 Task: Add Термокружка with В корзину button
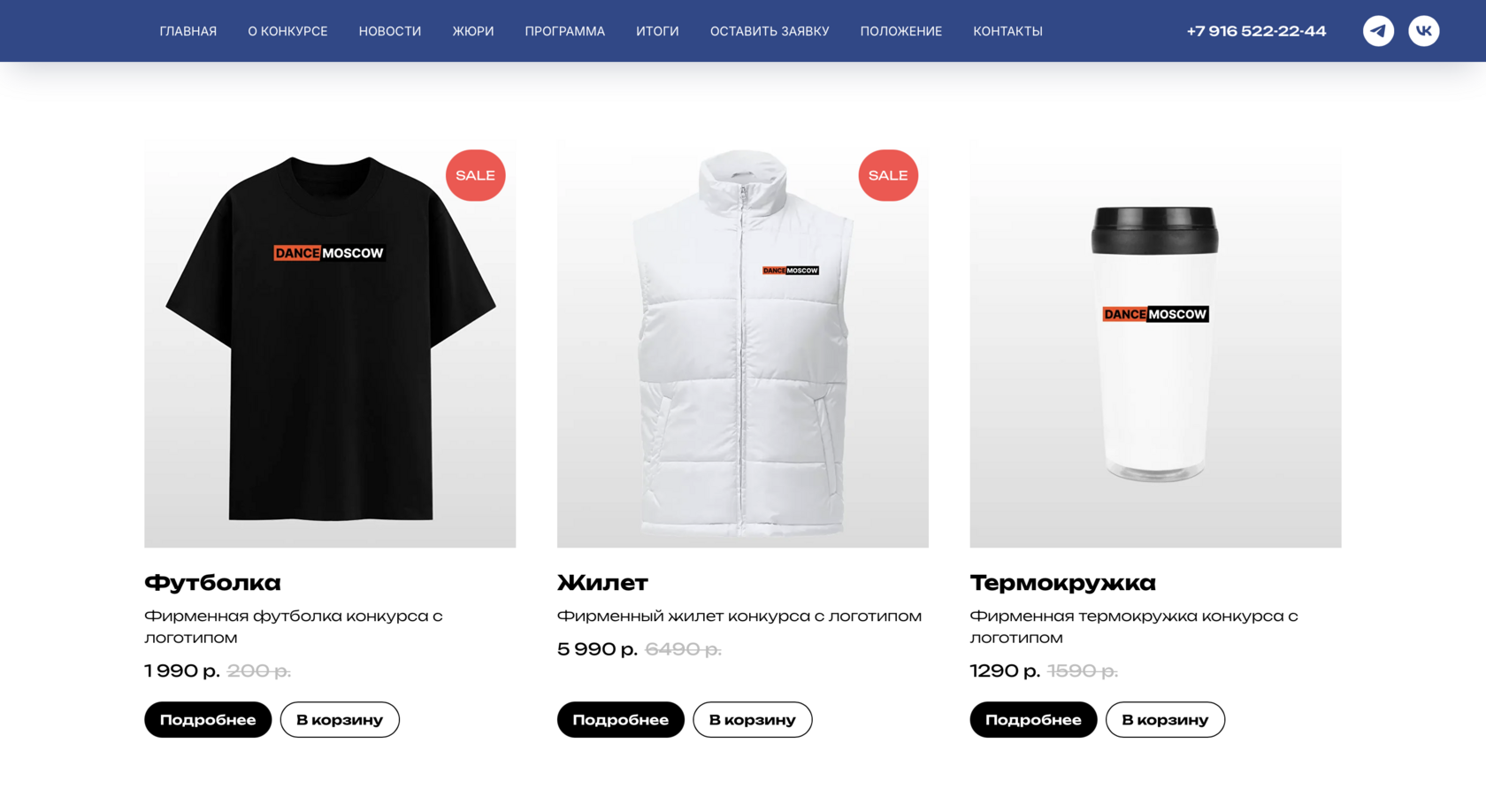[1165, 720]
